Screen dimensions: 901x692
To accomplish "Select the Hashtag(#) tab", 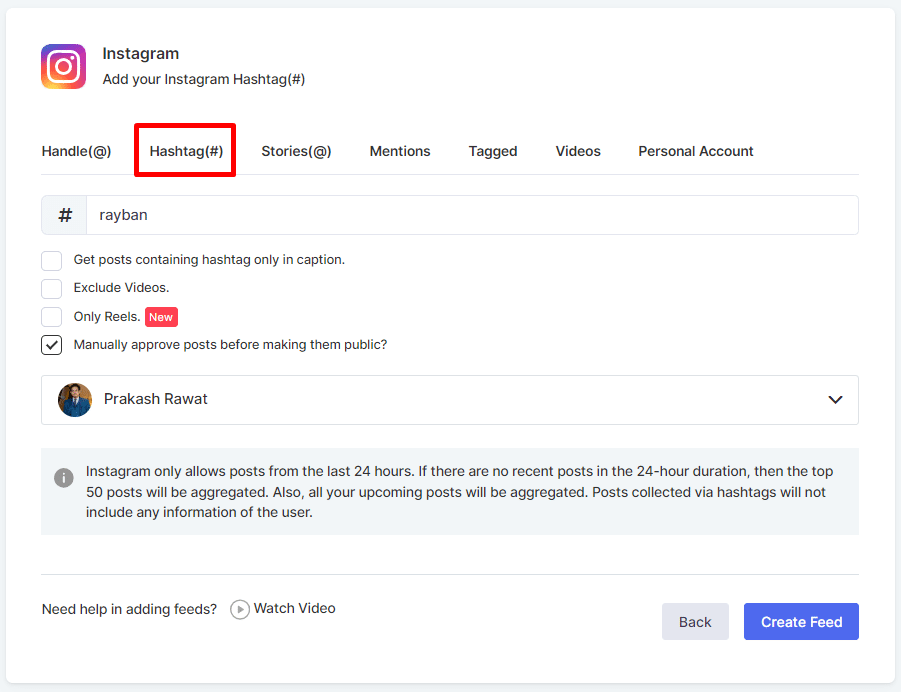I will click(x=186, y=152).
